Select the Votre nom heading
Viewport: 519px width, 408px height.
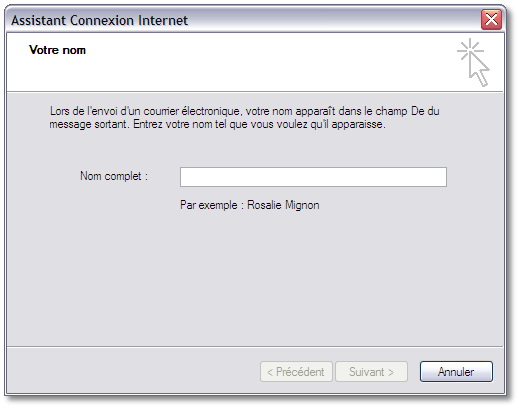pos(57,50)
